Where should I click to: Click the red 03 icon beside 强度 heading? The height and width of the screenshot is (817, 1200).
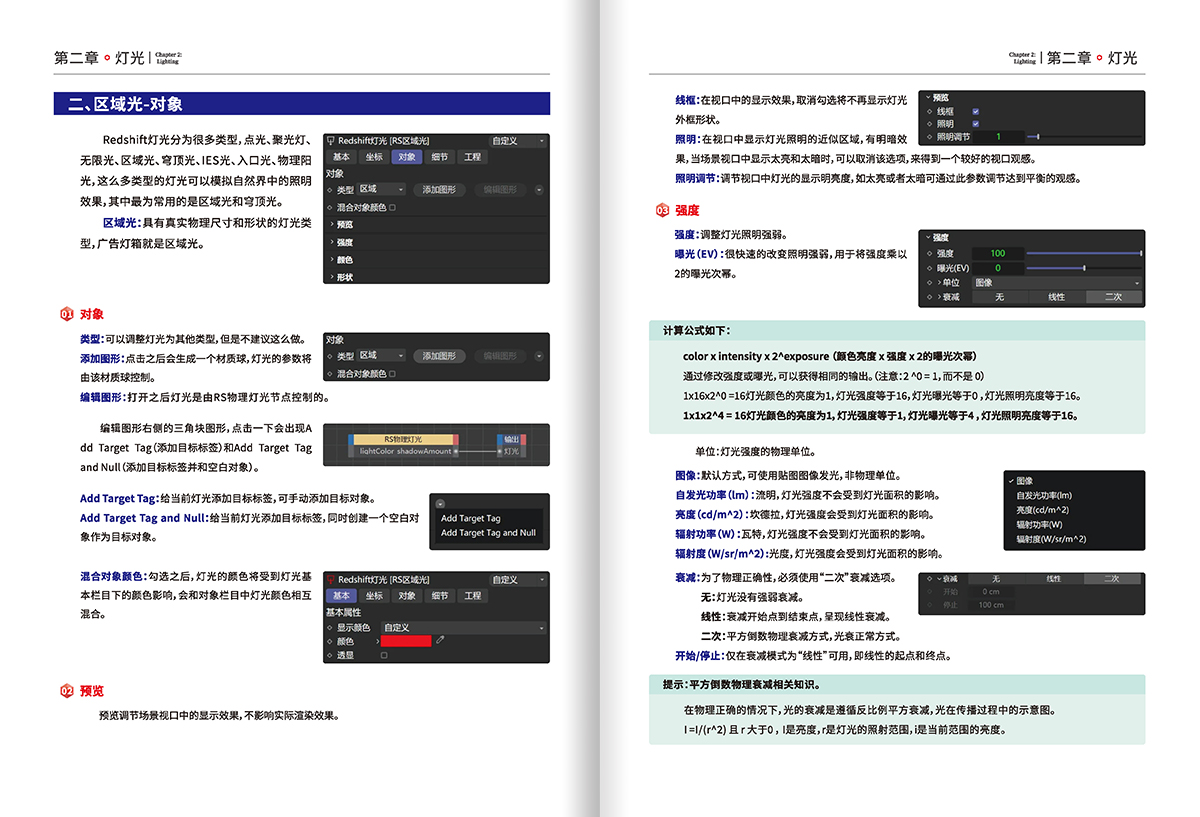click(x=662, y=211)
